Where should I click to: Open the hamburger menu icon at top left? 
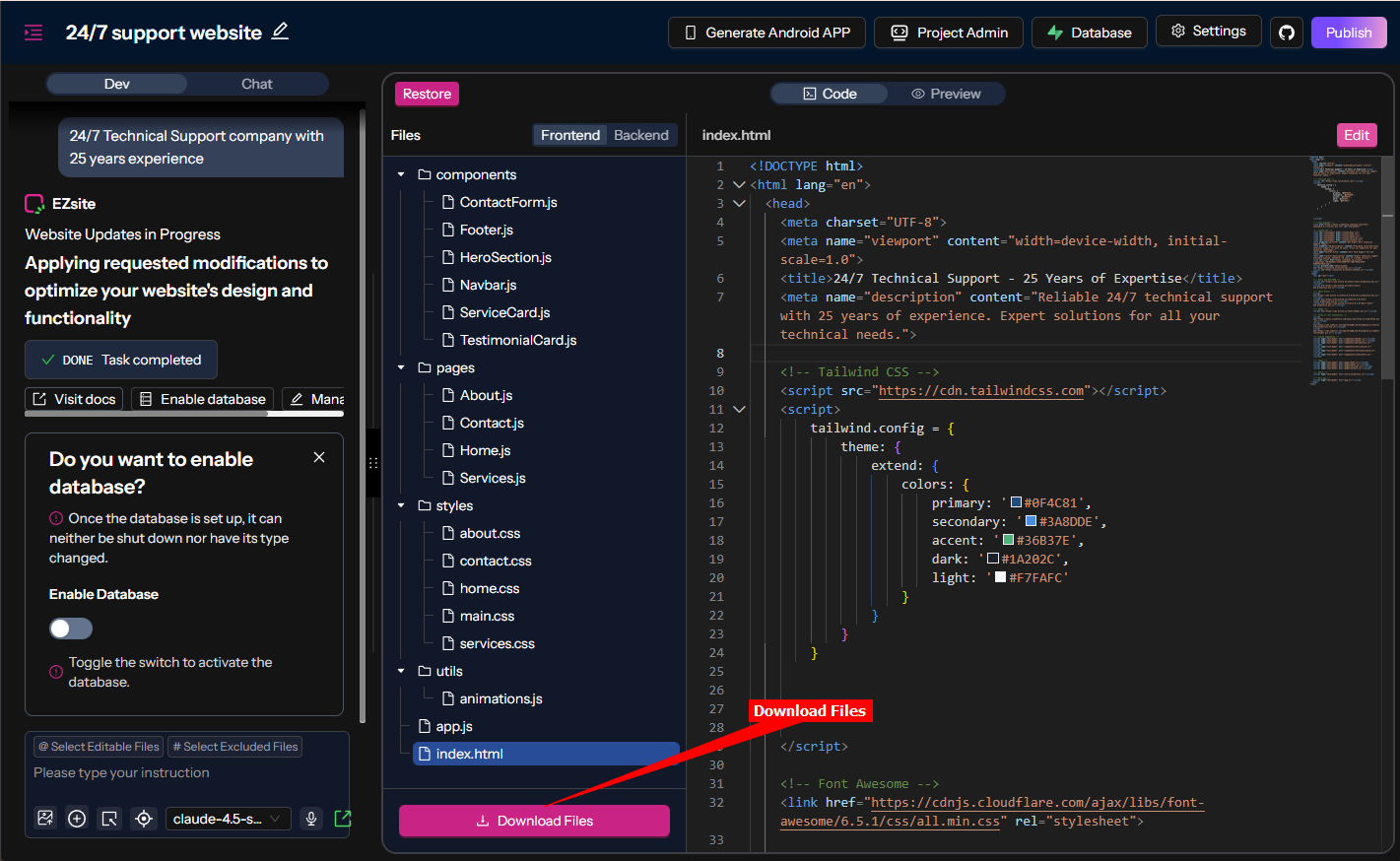click(33, 33)
